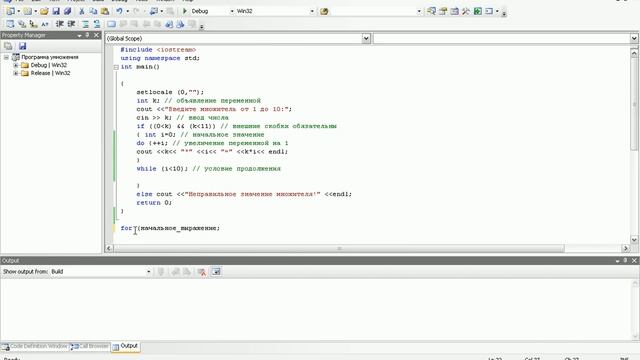Save property sheet icon in Property Manager
Viewport: 640px width, 360px height.
[x=22, y=46]
